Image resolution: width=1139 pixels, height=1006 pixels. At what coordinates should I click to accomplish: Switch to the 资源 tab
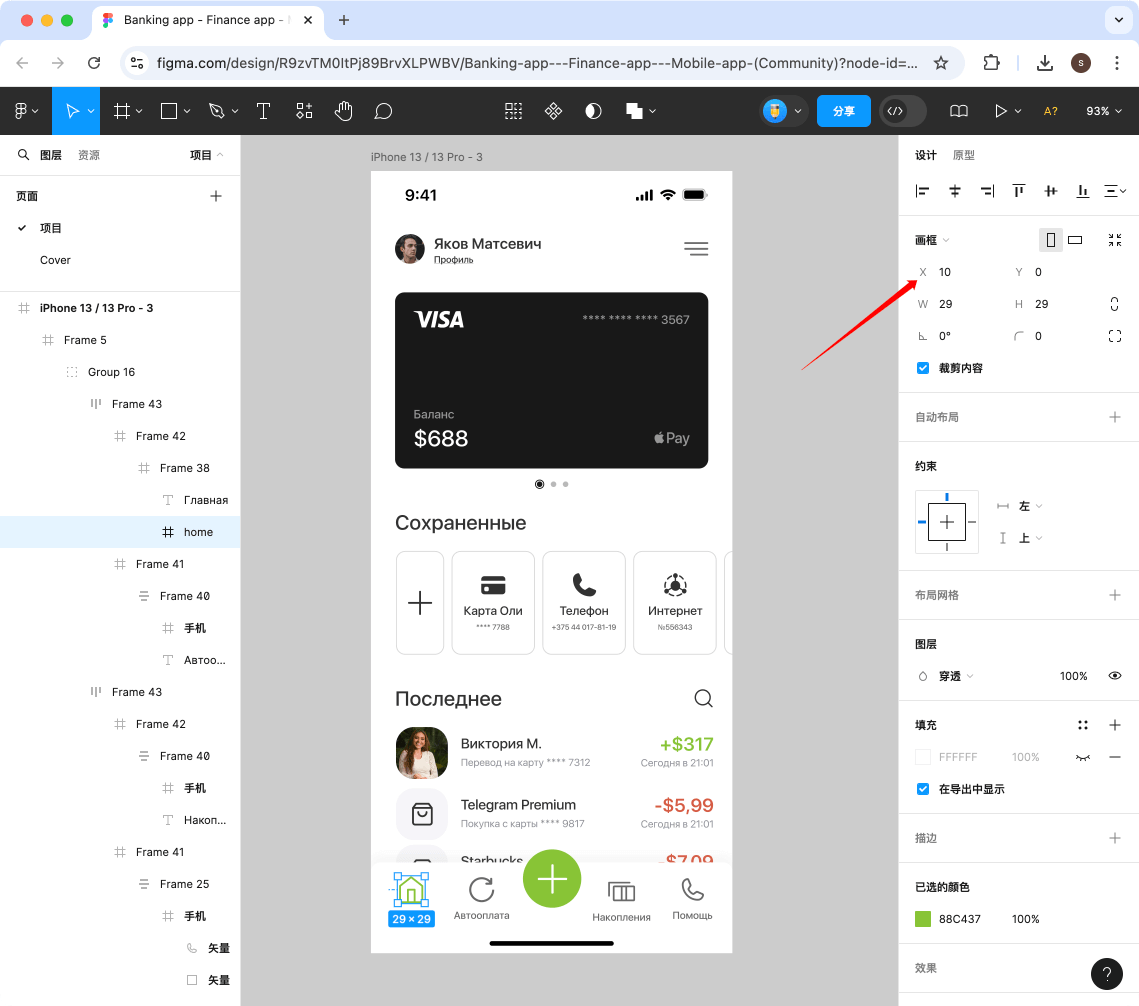[89, 155]
